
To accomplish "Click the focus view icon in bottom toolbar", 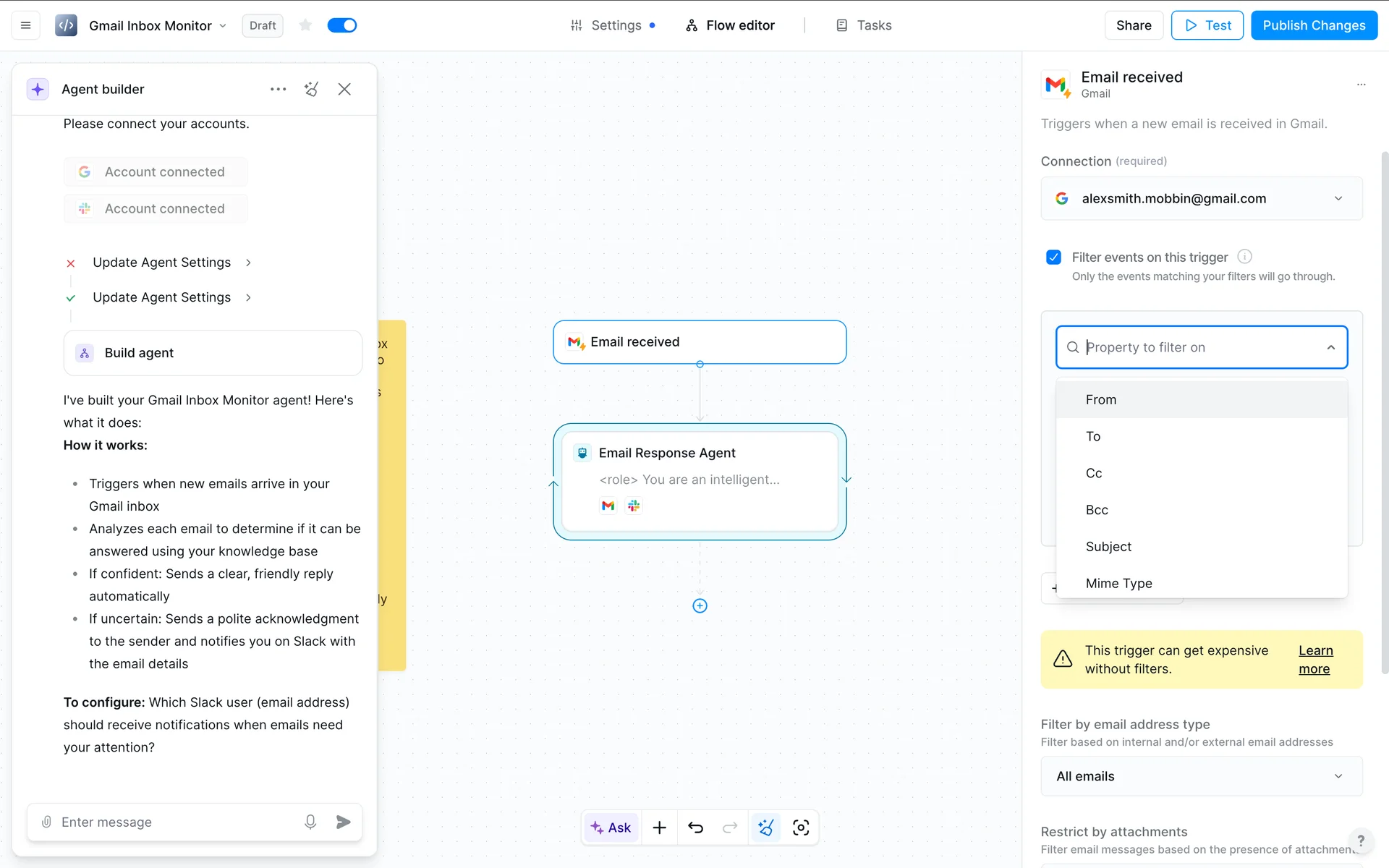I will click(801, 827).
